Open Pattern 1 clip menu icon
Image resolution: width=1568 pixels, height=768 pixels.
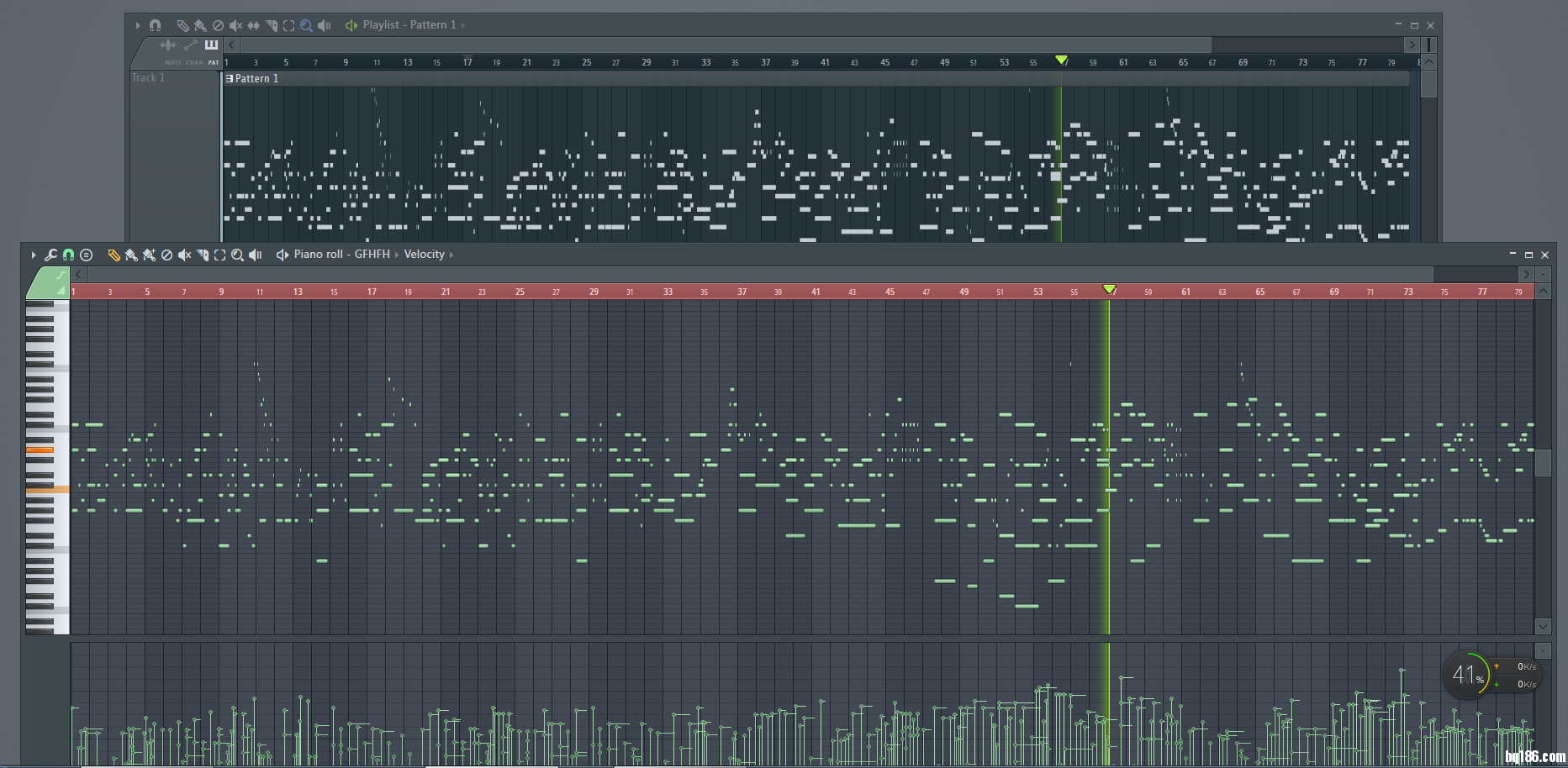(230, 78)
